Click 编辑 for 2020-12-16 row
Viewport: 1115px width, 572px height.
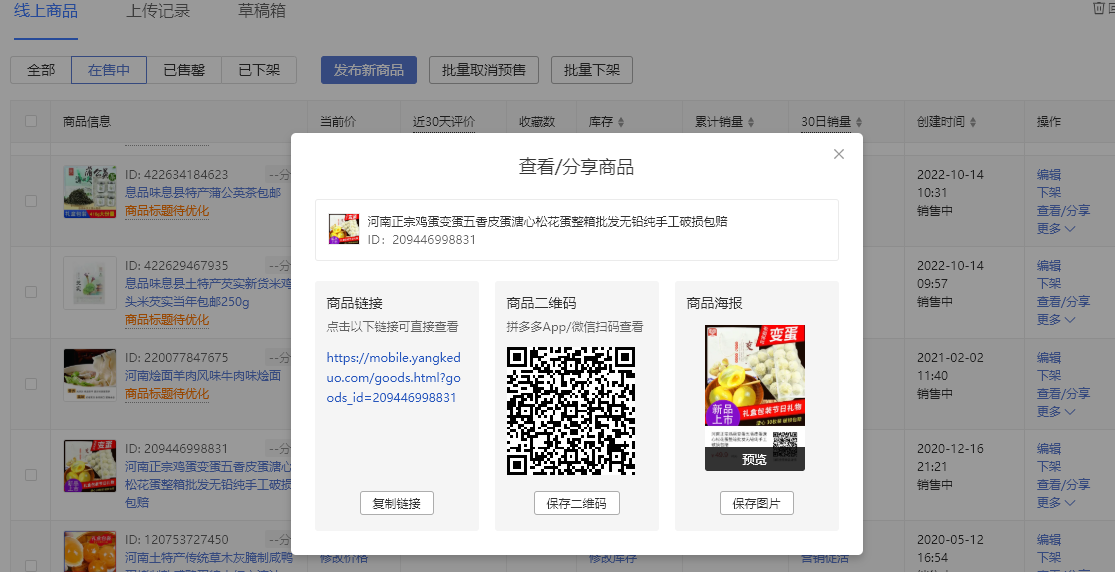pos(1049,448)
